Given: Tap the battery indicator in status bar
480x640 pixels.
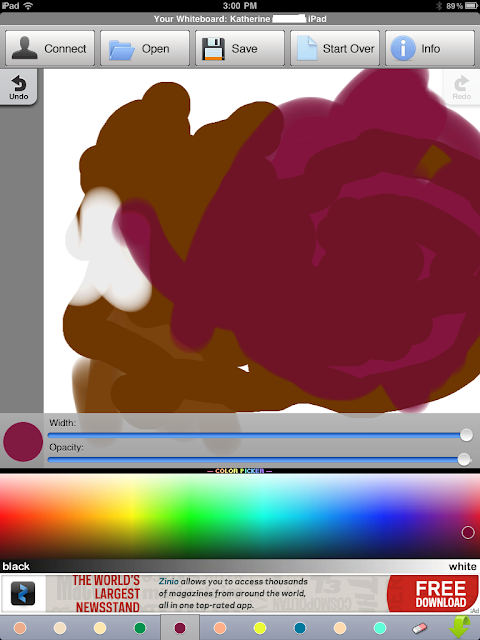Looking at the screenshot, I should coord(471,6).
